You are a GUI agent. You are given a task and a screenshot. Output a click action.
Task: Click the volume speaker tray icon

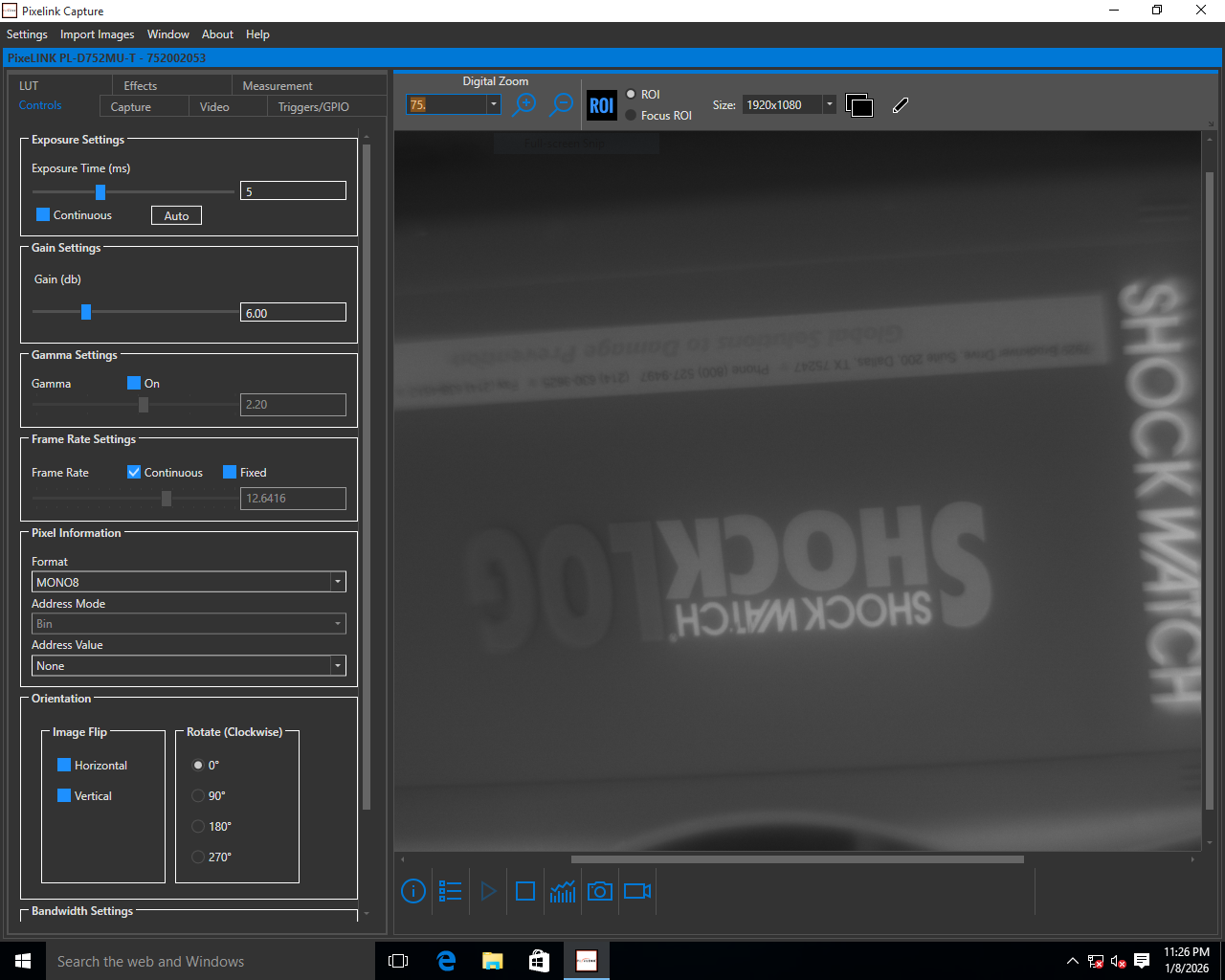click(x=1118, y=961)
